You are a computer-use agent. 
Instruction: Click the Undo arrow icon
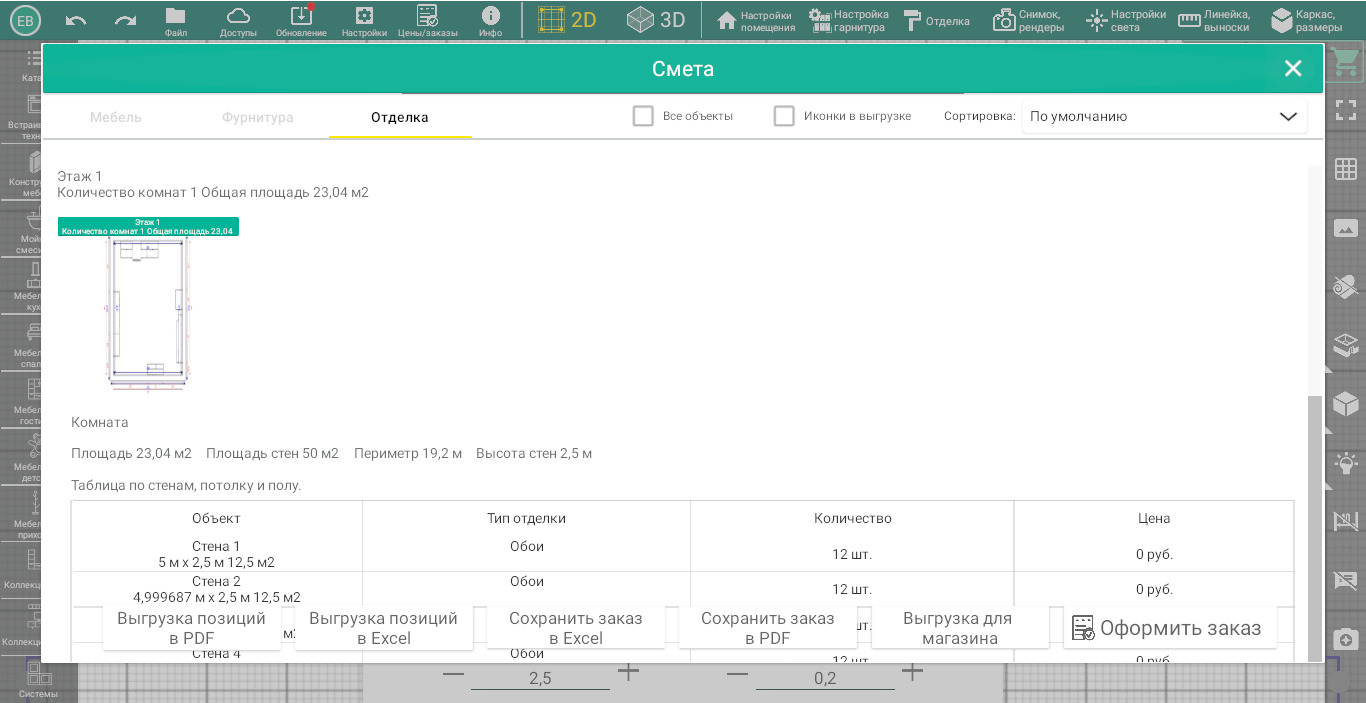76,20
